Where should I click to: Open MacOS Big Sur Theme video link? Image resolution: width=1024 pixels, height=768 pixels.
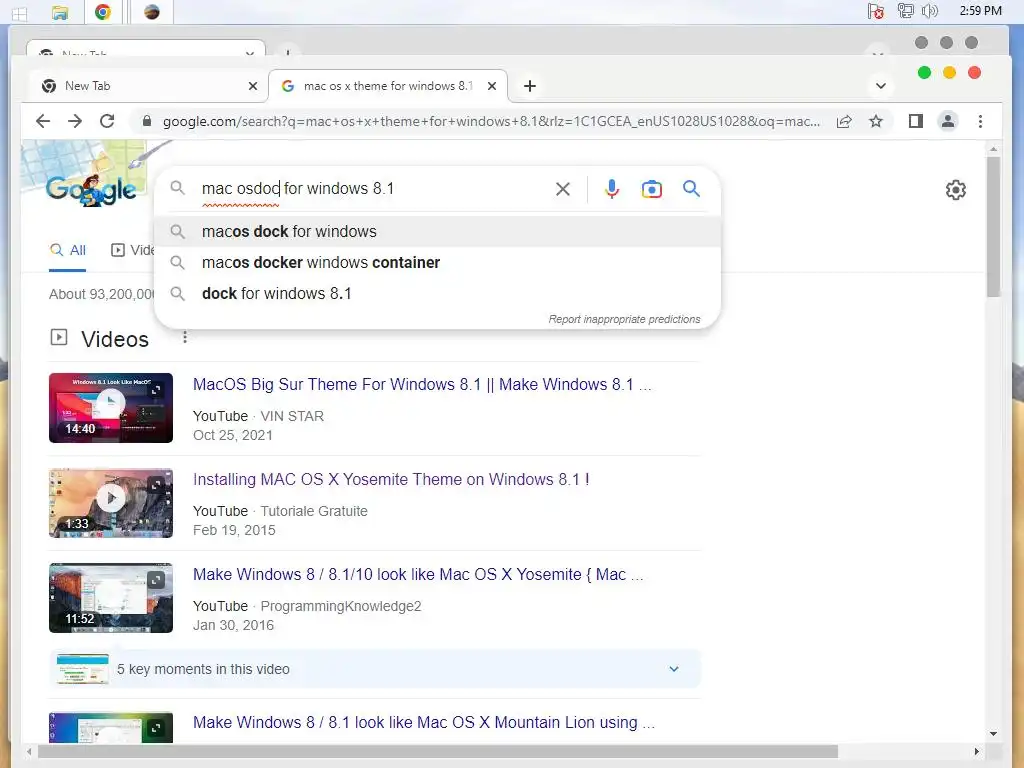pyautogui.click(x=422, y=384)
